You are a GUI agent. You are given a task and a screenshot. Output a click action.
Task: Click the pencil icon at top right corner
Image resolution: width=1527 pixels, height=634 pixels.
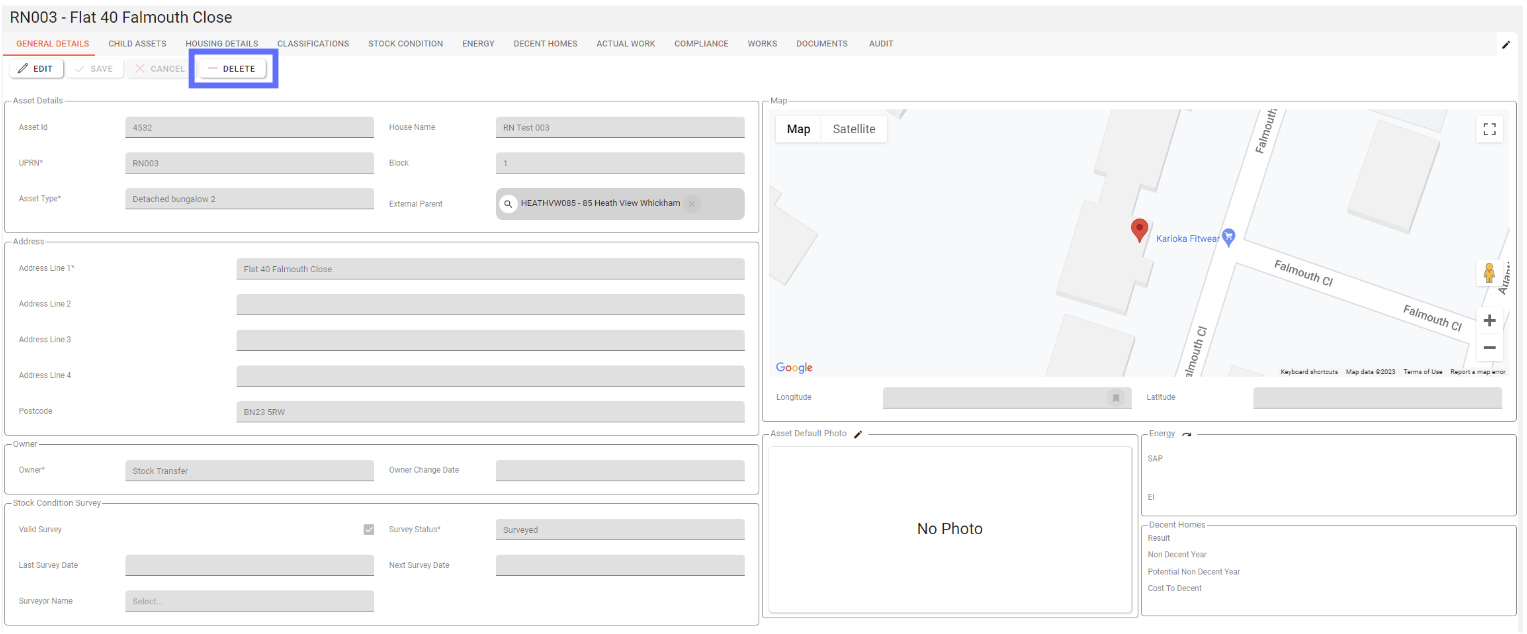(x=1506, y=45)
